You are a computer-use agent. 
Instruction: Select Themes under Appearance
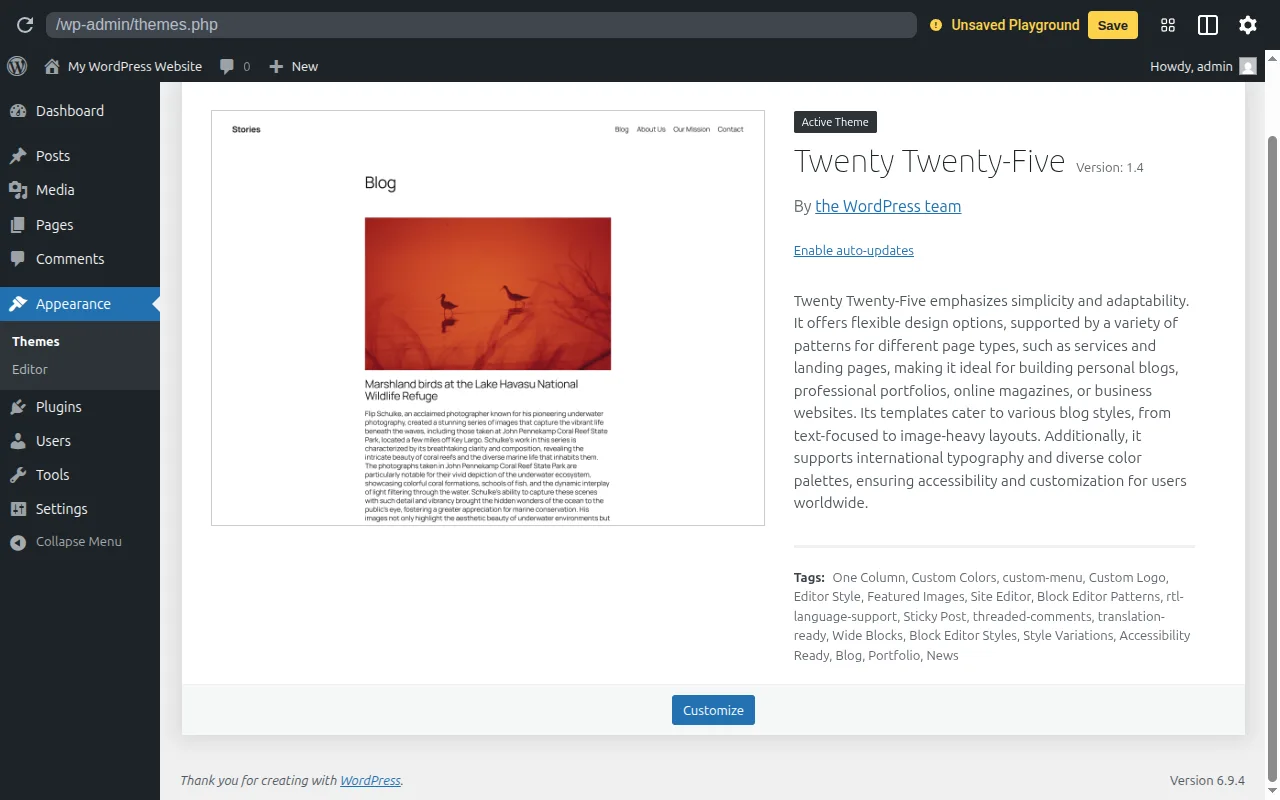pyautogui.click(x=35, y=341)
